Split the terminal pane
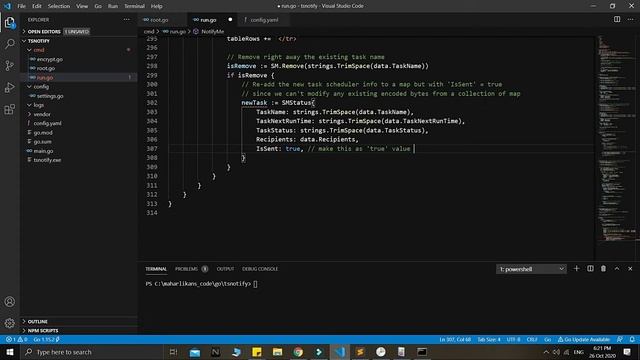This screenshot has height=360, width=640. (x=590, y=269)
